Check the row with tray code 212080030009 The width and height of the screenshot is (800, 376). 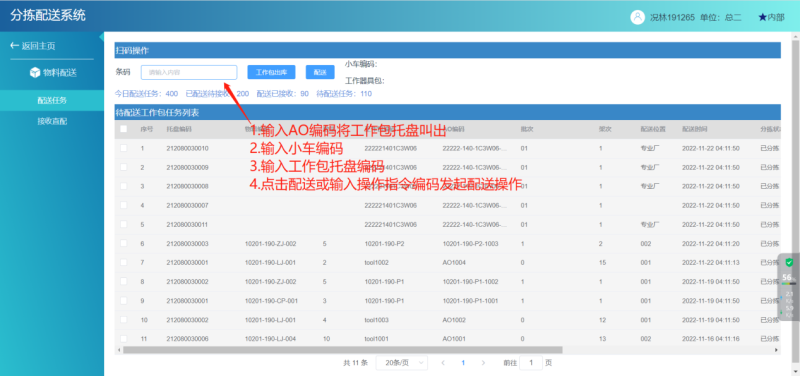[x=123, y=167]
